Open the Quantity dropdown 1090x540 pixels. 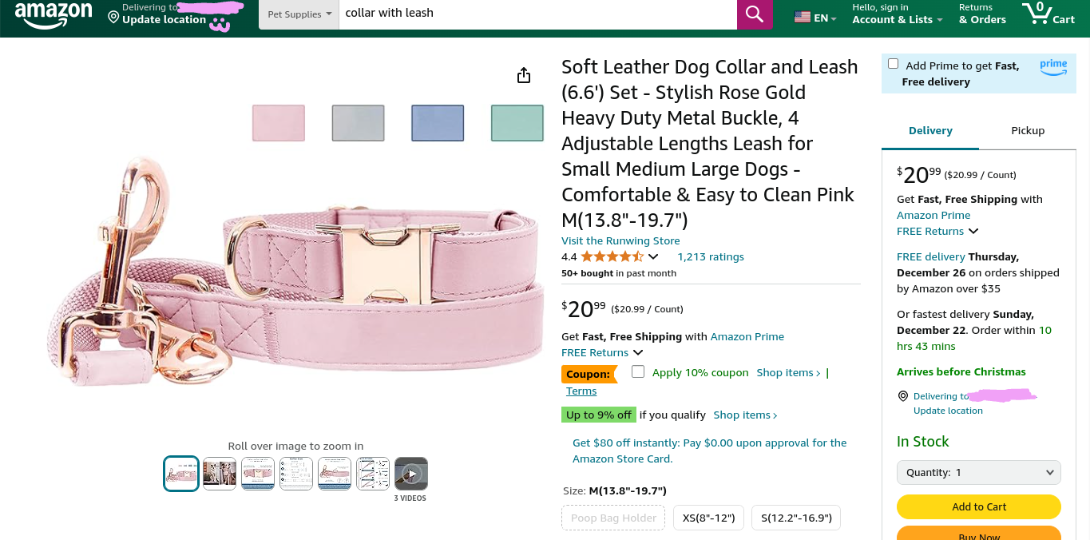coord(978,472)
